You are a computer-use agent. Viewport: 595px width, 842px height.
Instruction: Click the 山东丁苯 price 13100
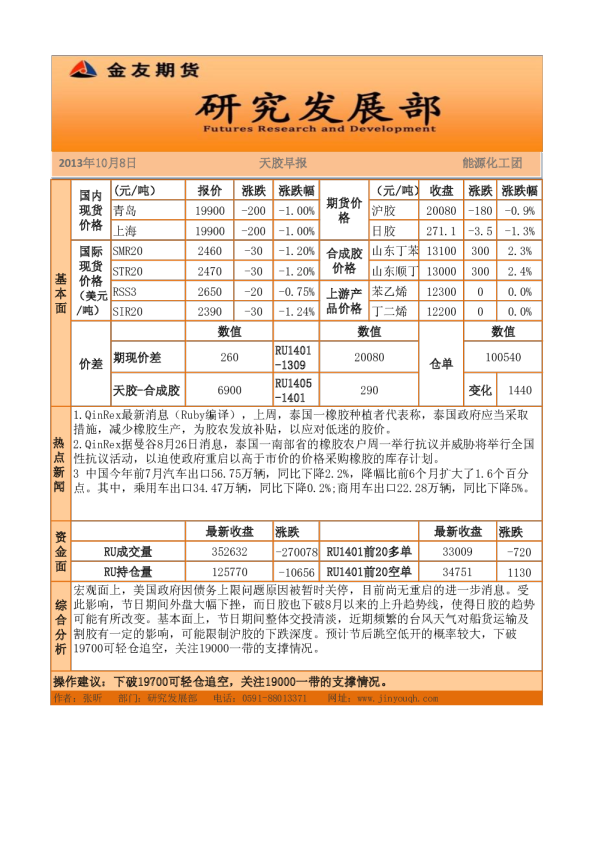tap(441, 251)
